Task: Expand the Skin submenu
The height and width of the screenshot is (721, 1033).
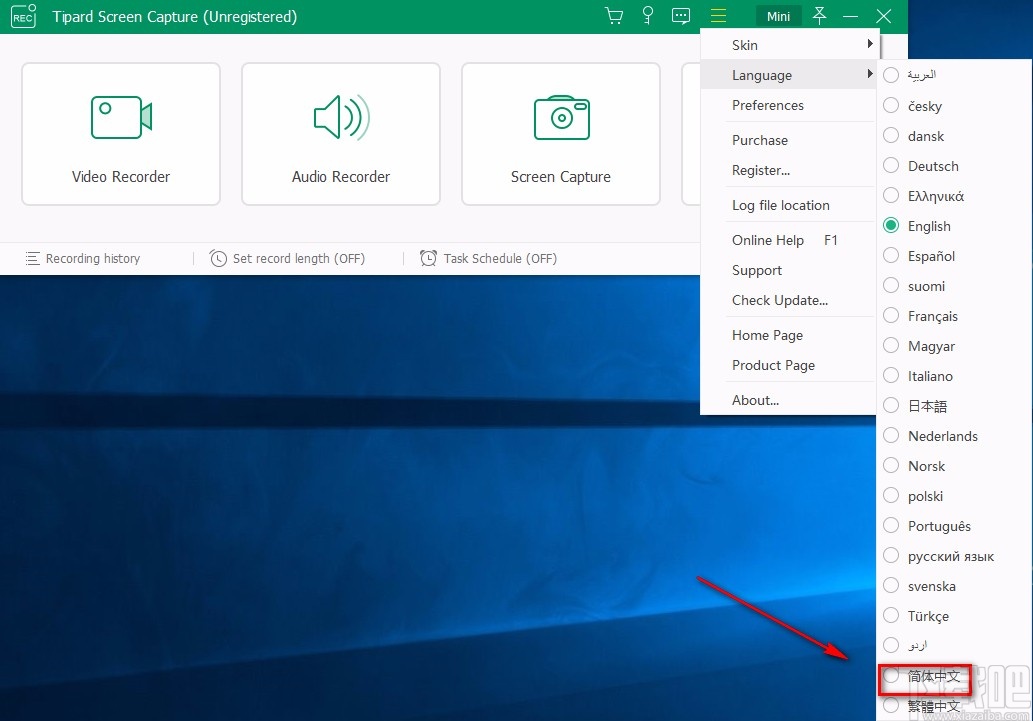Action: 788,45
